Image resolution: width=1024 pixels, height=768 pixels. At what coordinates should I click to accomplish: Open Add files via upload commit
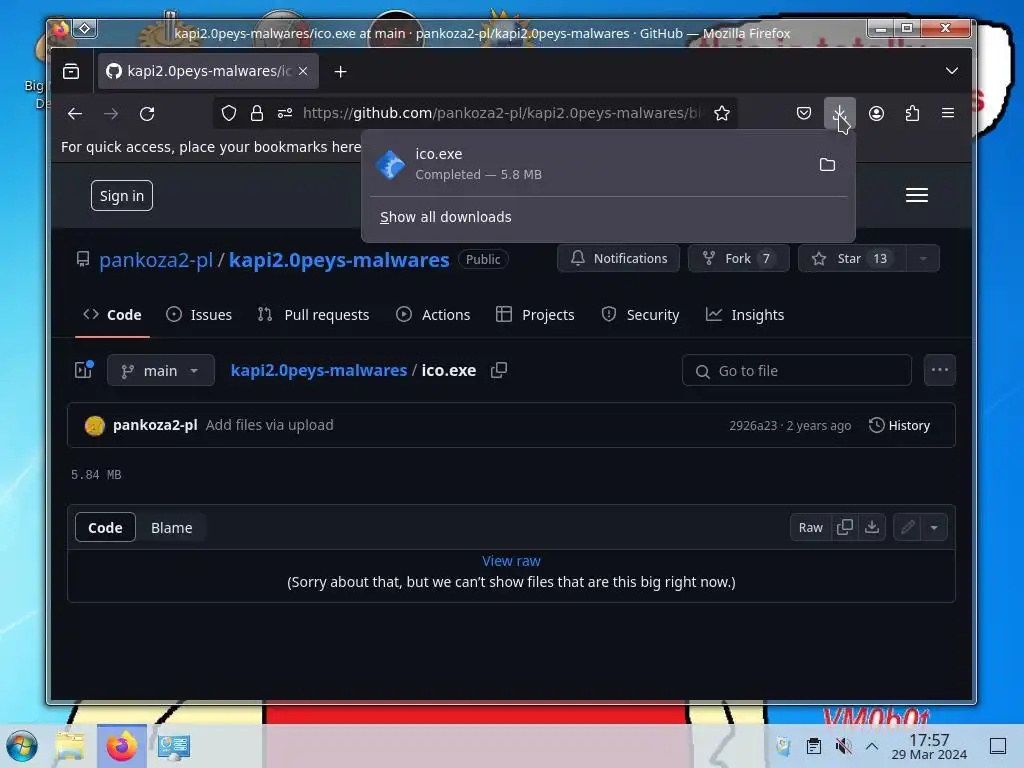pos(269,425)
